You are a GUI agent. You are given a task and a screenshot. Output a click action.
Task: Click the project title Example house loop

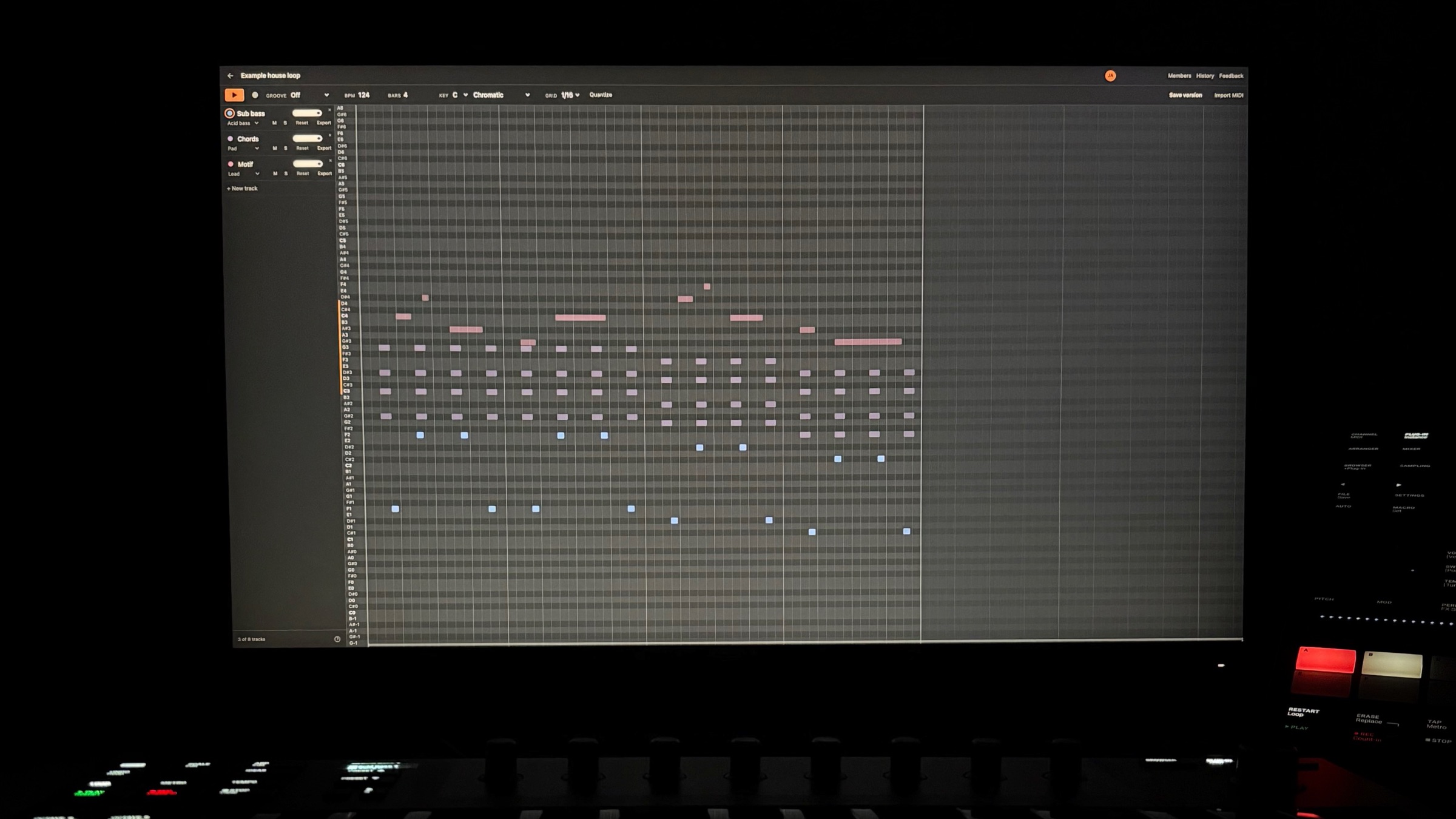270,76
